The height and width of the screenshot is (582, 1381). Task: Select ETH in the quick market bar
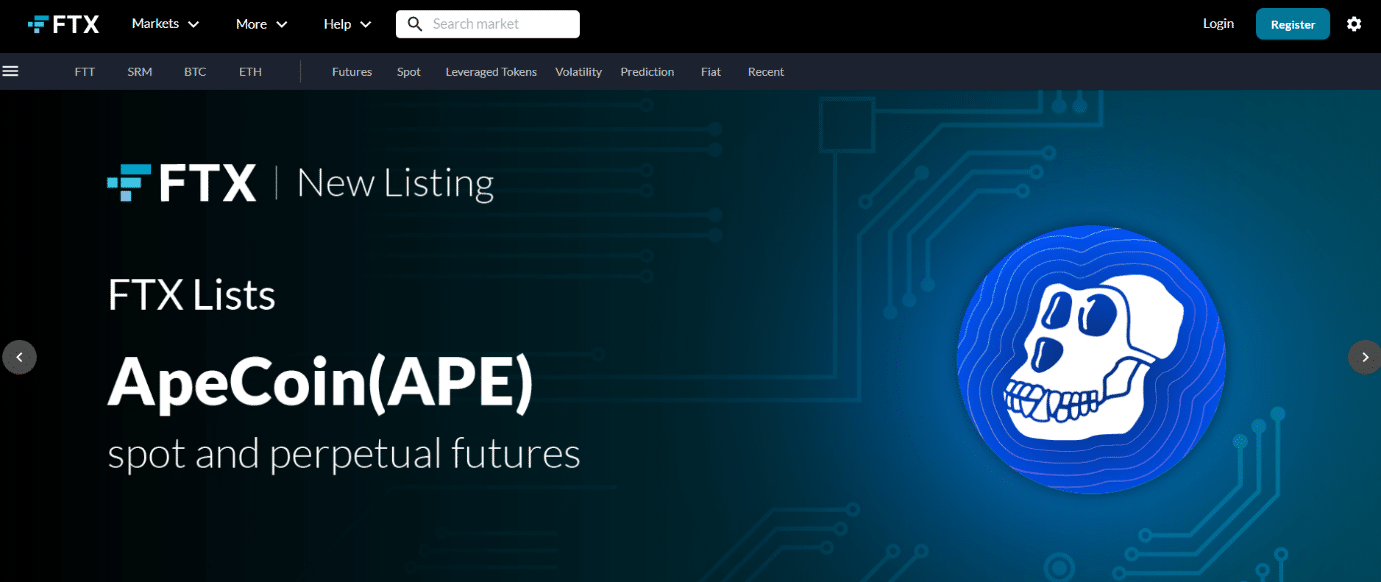coord(250,72)
